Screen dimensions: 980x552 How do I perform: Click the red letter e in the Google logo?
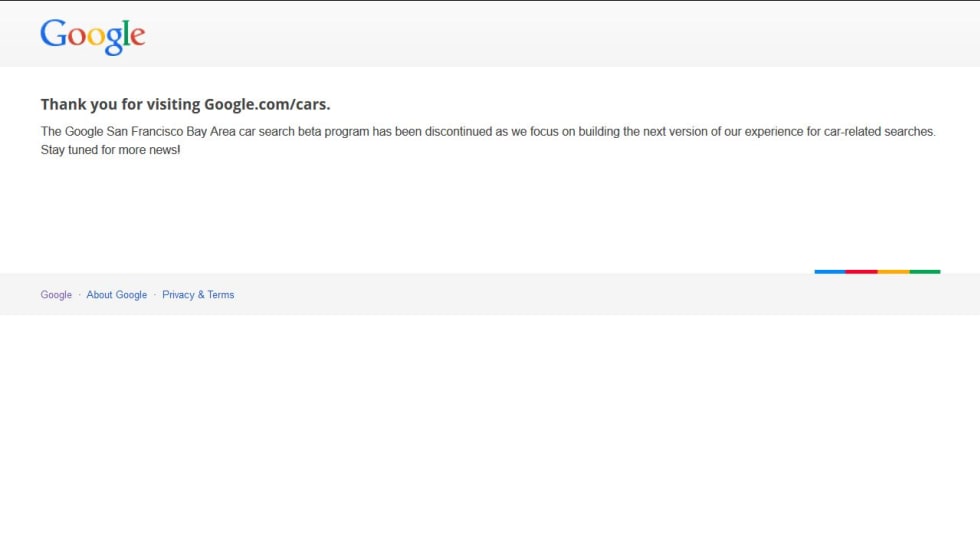pyautogui.click(x=137, y=38)
